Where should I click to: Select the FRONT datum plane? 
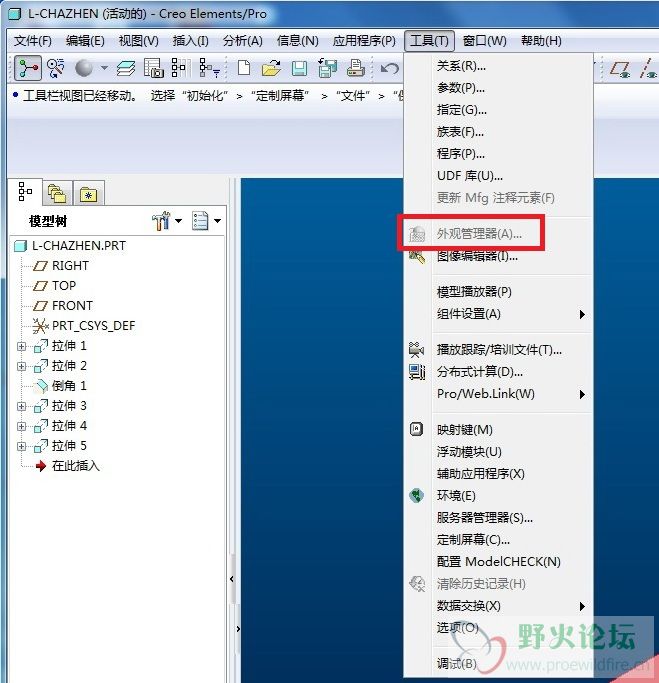[x=63, y=306]
